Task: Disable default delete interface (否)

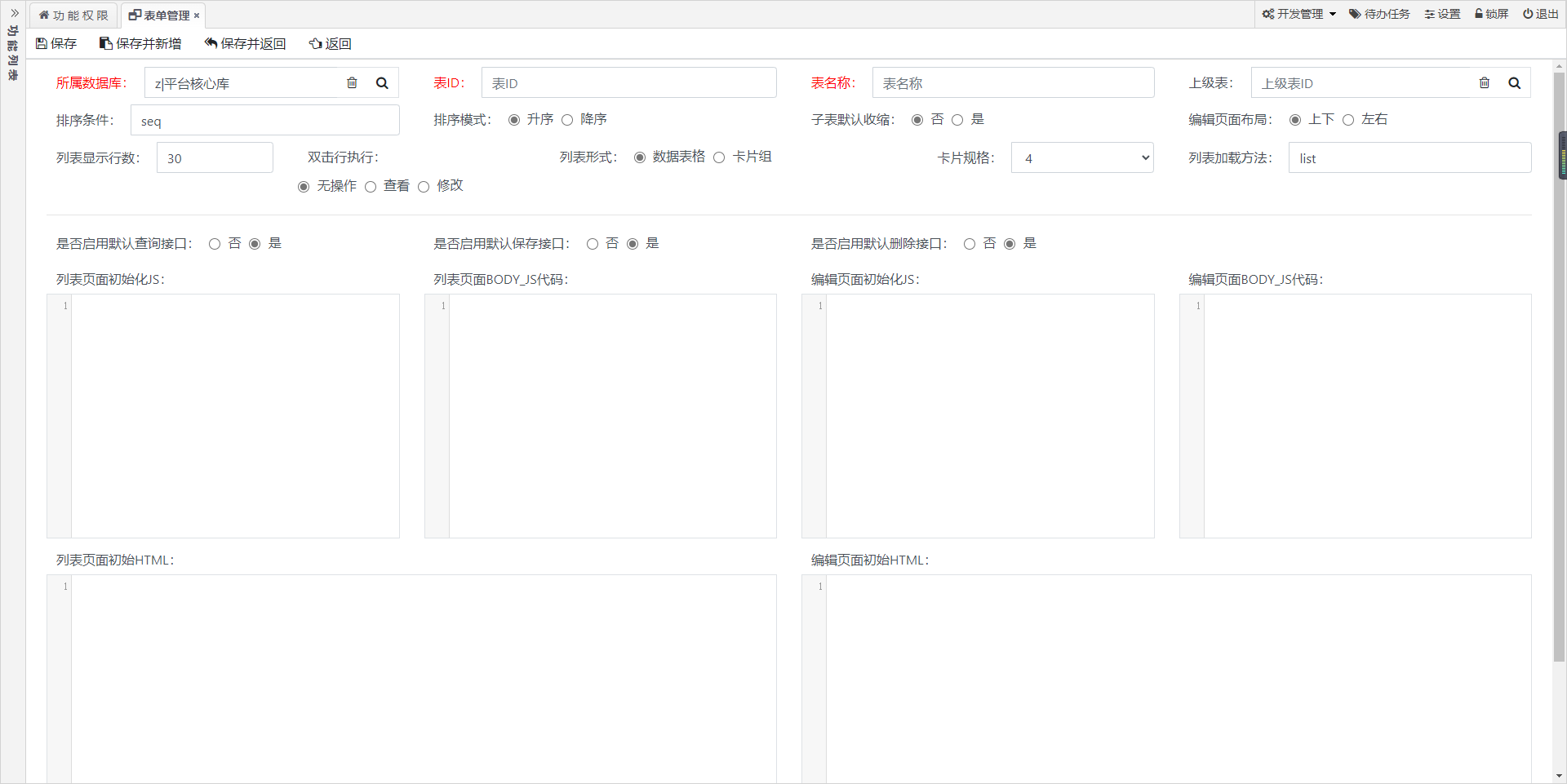Action: (x=970, y=244)
